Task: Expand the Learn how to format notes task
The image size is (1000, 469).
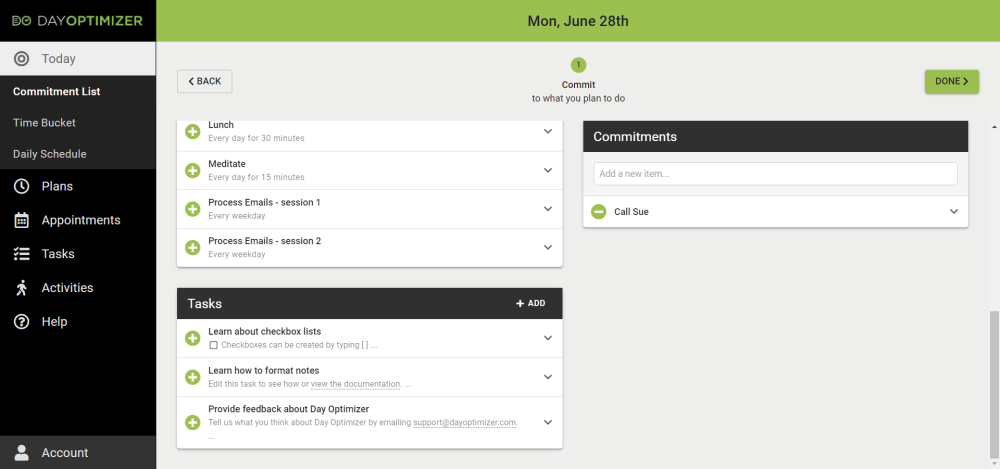Action: 547,377
